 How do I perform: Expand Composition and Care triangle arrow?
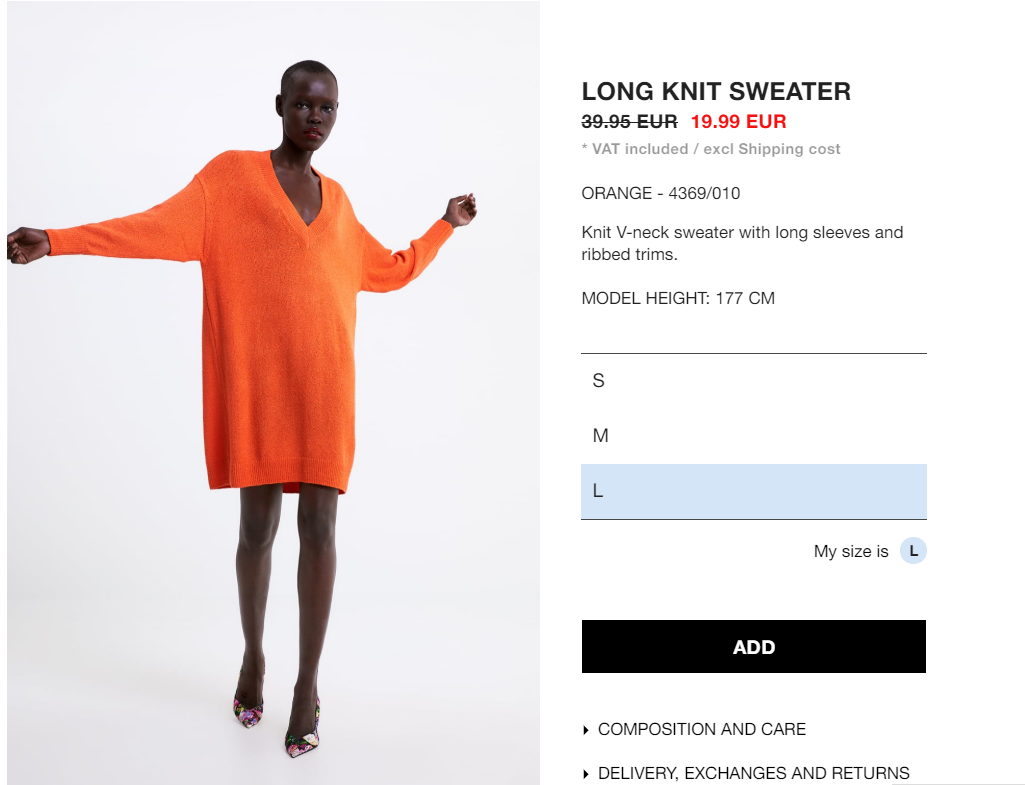pos(586,730)
